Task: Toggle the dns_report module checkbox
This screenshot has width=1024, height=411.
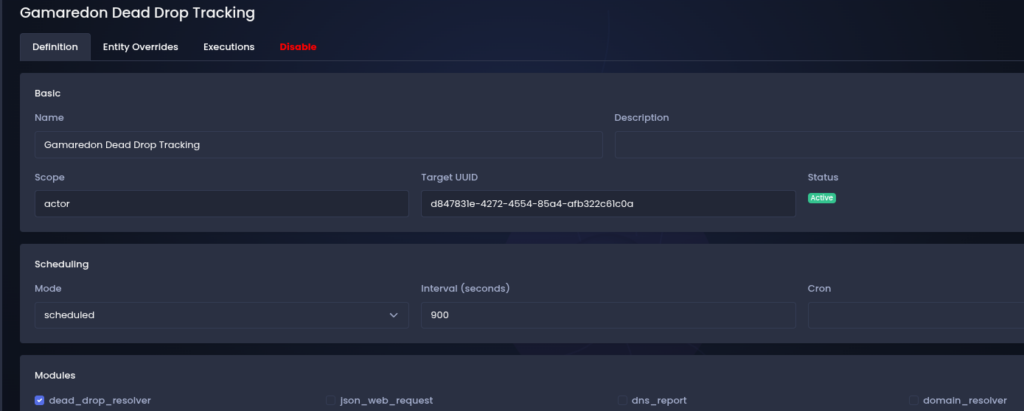Action: click(622, 400)
